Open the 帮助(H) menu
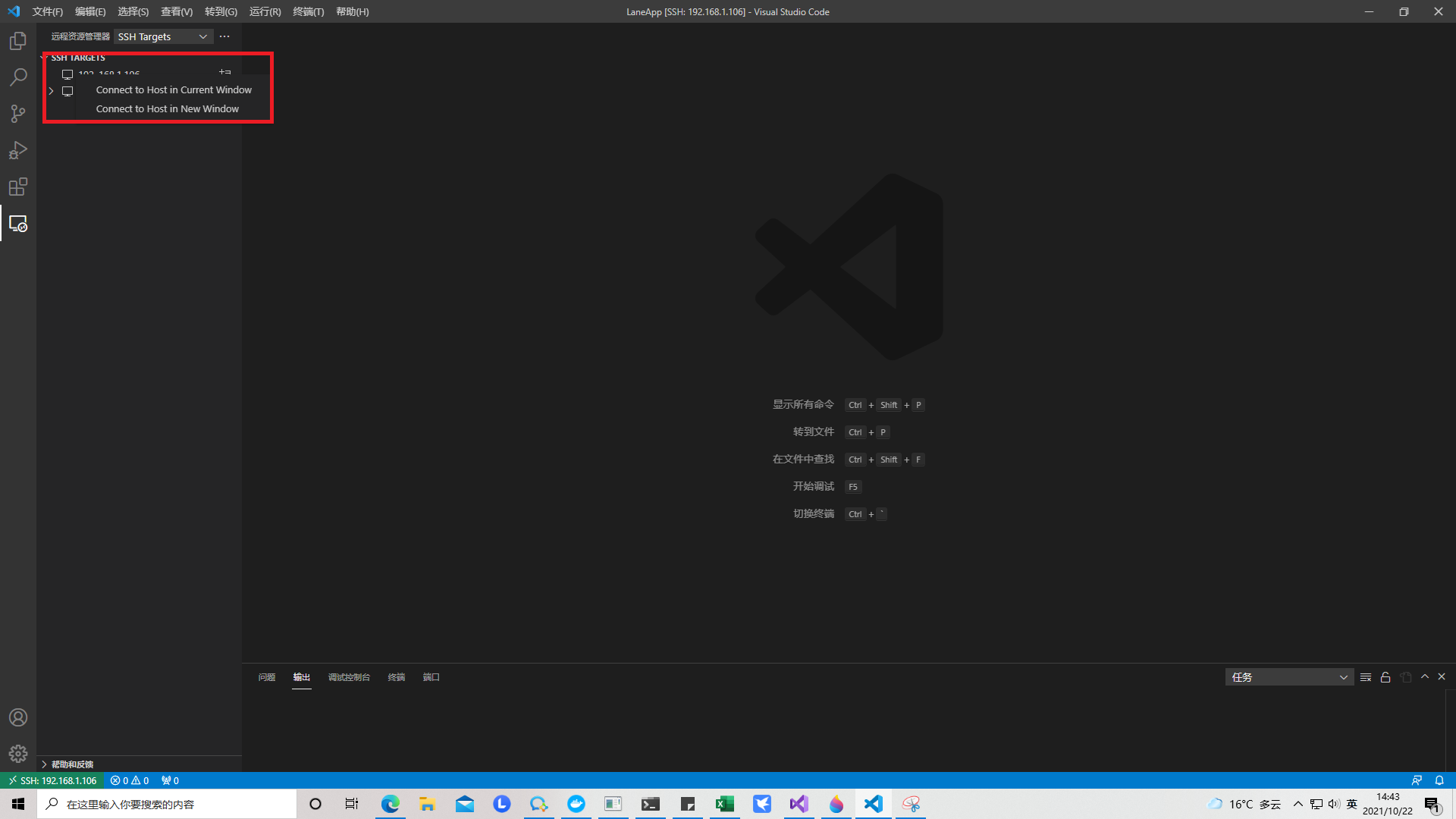The width and height of the screenshot is (1456, 819). click(x=353, y=11)
